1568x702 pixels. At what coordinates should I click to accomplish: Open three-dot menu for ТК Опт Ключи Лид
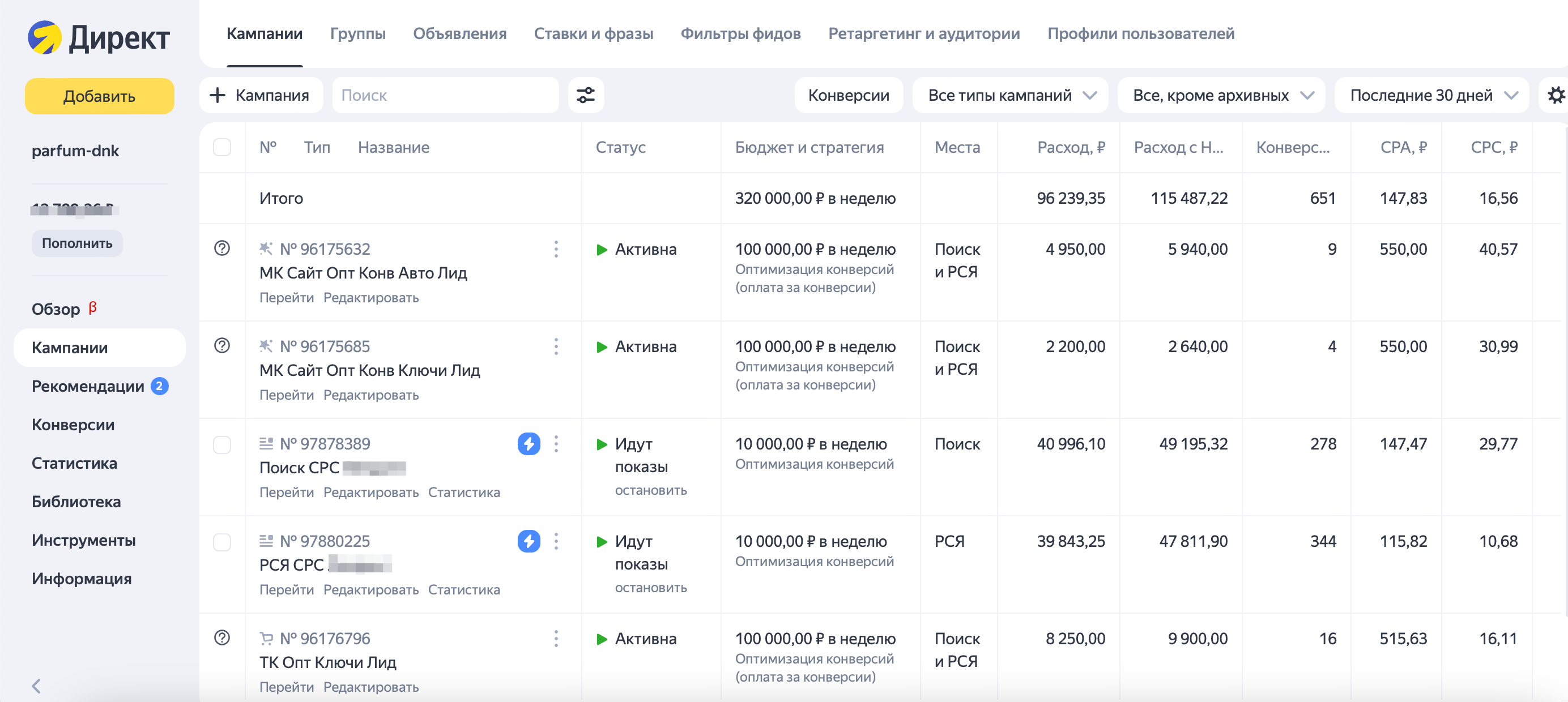point(556,638)
